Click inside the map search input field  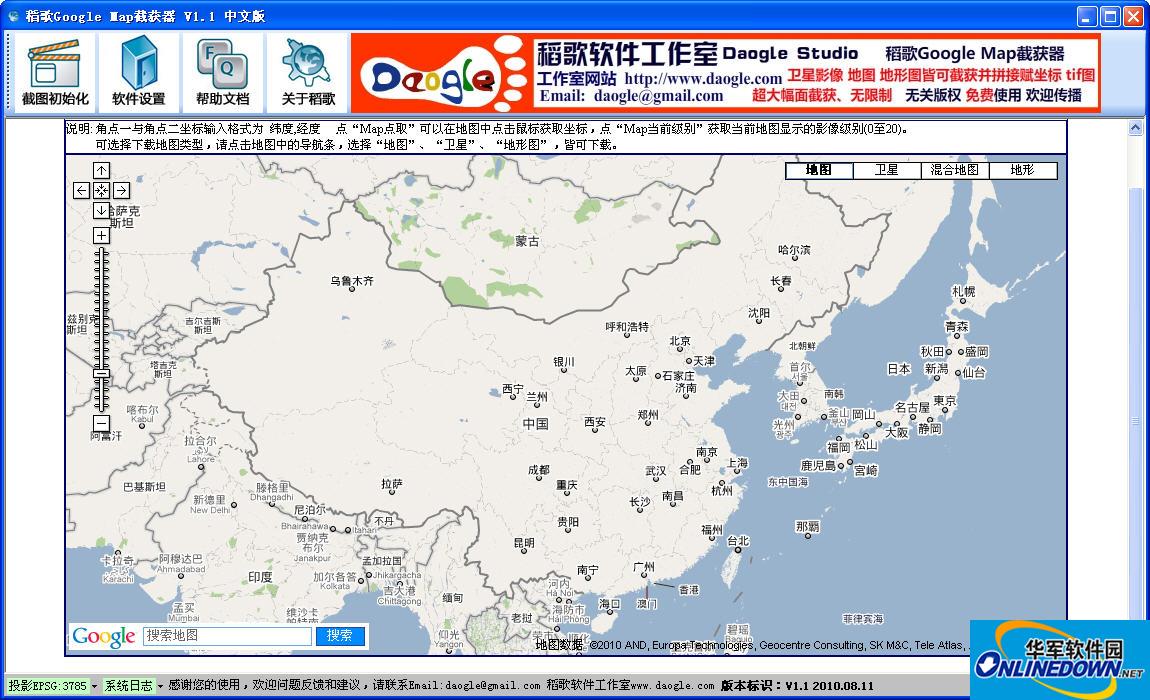point(225,636)
